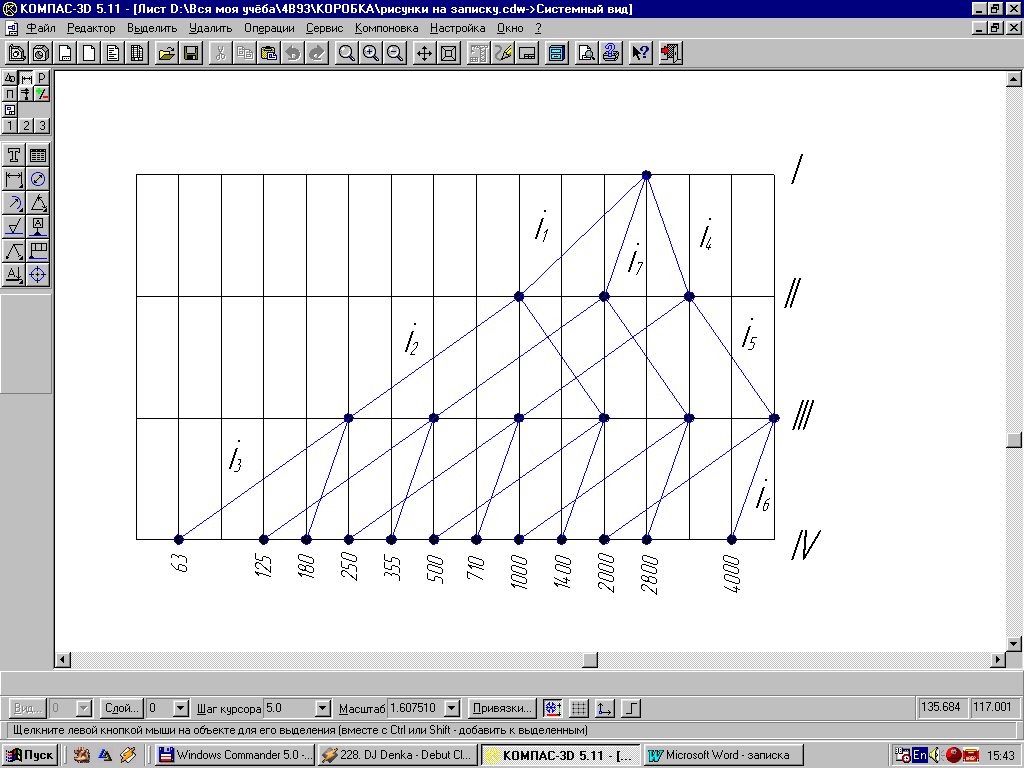
Task: Click the Пуск start button
Action: [31, 755]
